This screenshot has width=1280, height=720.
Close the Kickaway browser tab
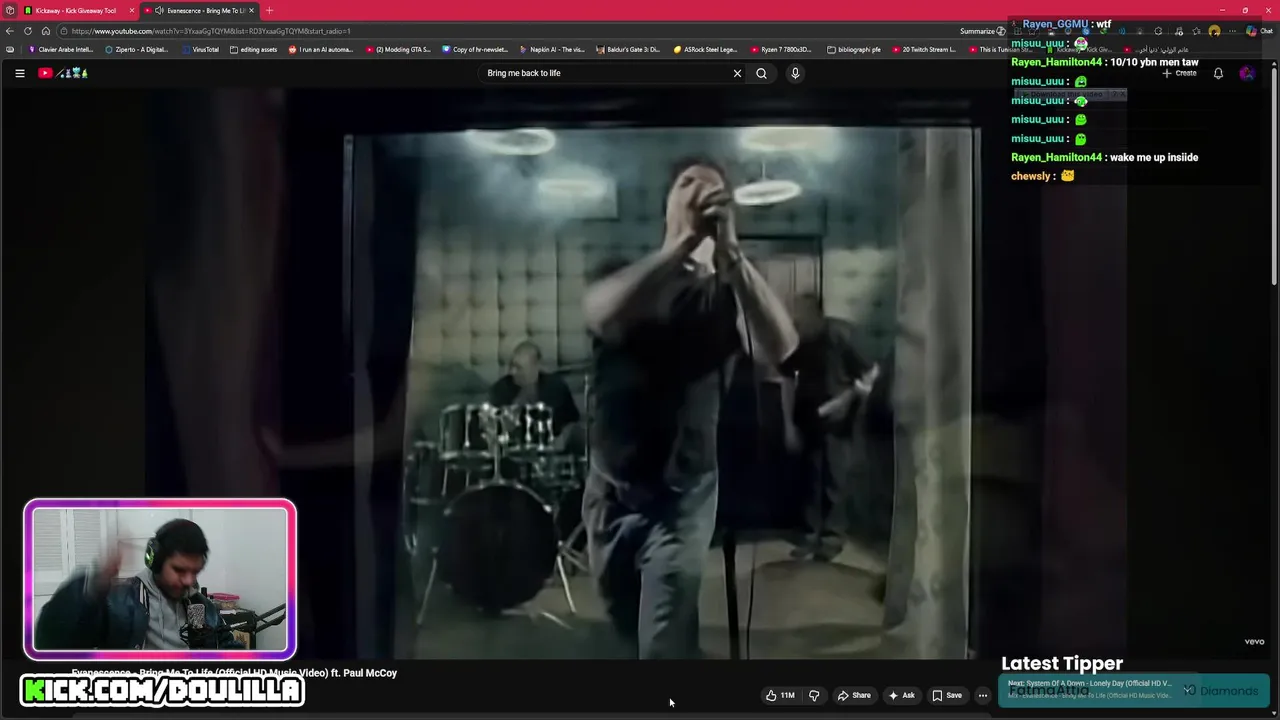pos(131,10)
